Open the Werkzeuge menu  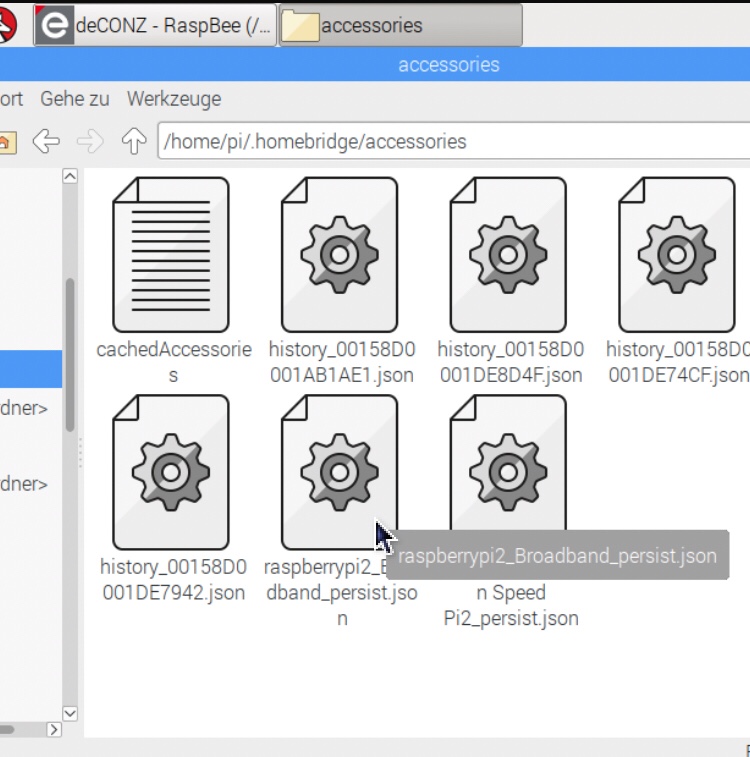[174, 99]
